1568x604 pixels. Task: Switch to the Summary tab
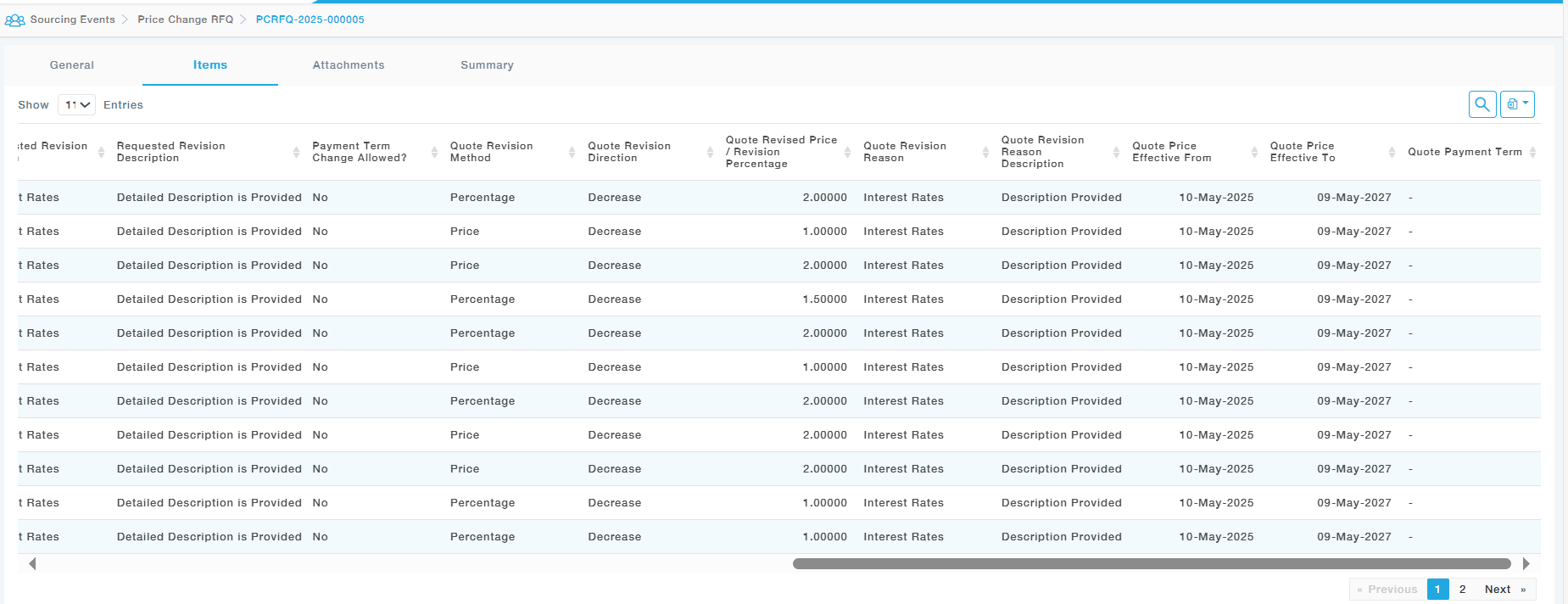487,65
